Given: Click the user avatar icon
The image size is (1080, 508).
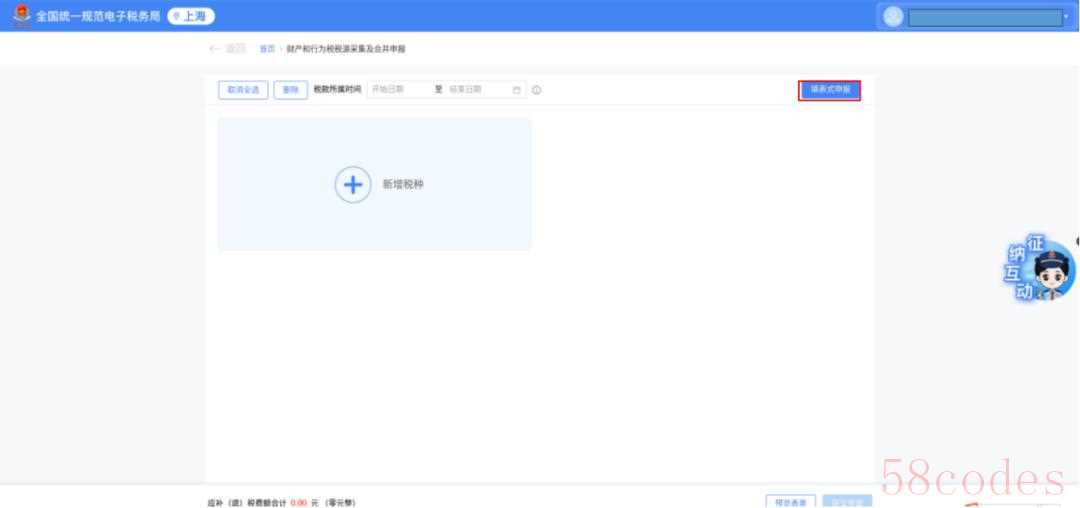Looking at the screenshot, I should tap(893, 16).
